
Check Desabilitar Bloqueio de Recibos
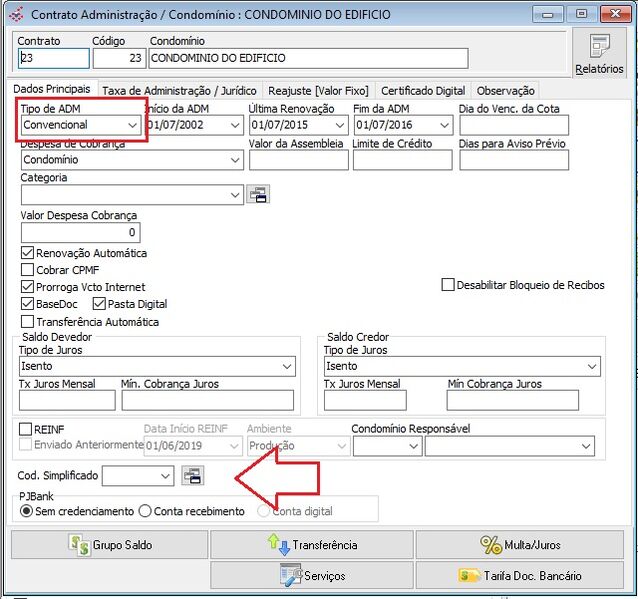point(448,285)
